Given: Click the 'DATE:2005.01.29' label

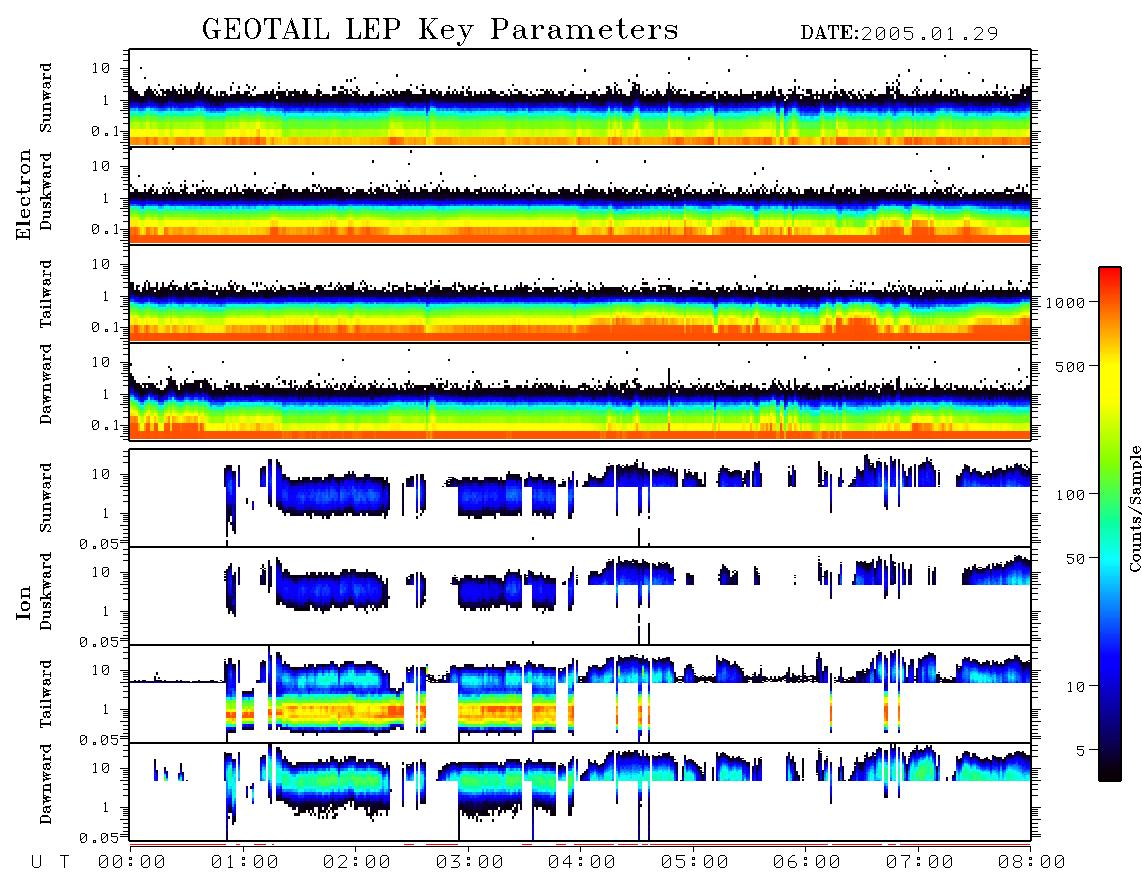Looking at the screenshot, I should pos(899,33).
